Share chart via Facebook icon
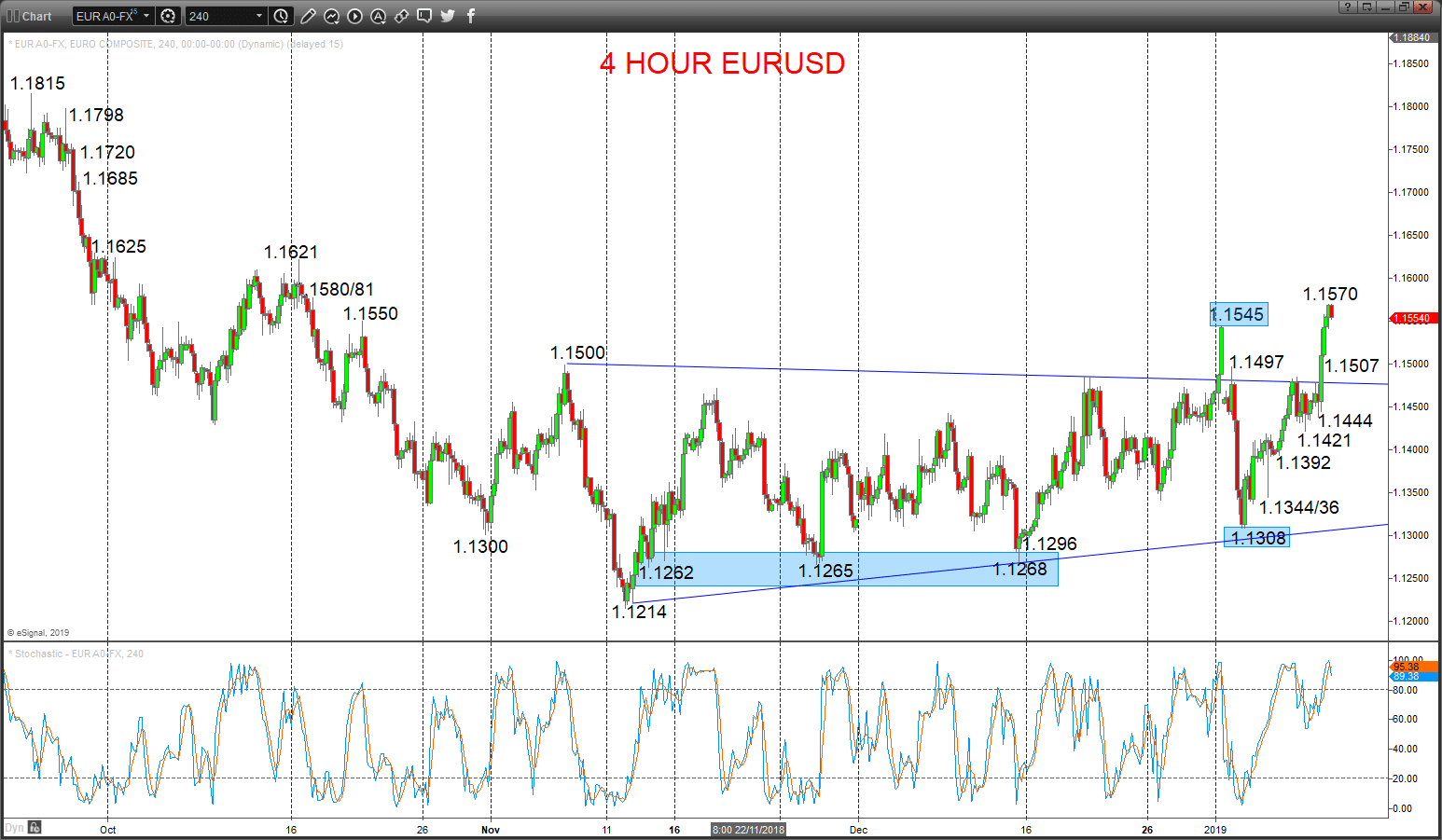The width and height of the screenshot is (1442, 840). coord(471,16)
